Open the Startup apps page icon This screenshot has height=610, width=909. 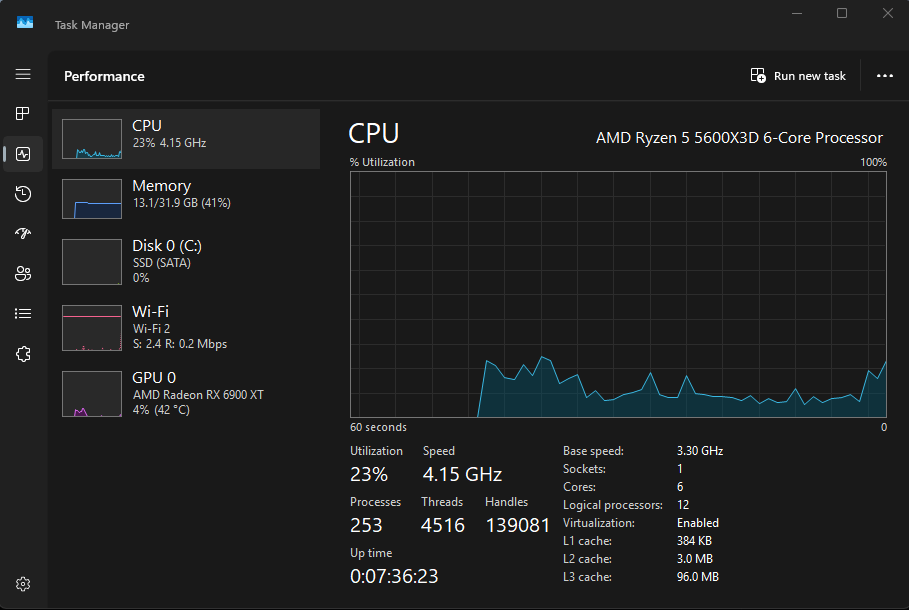pyautogui.click(x=23, y=234)
